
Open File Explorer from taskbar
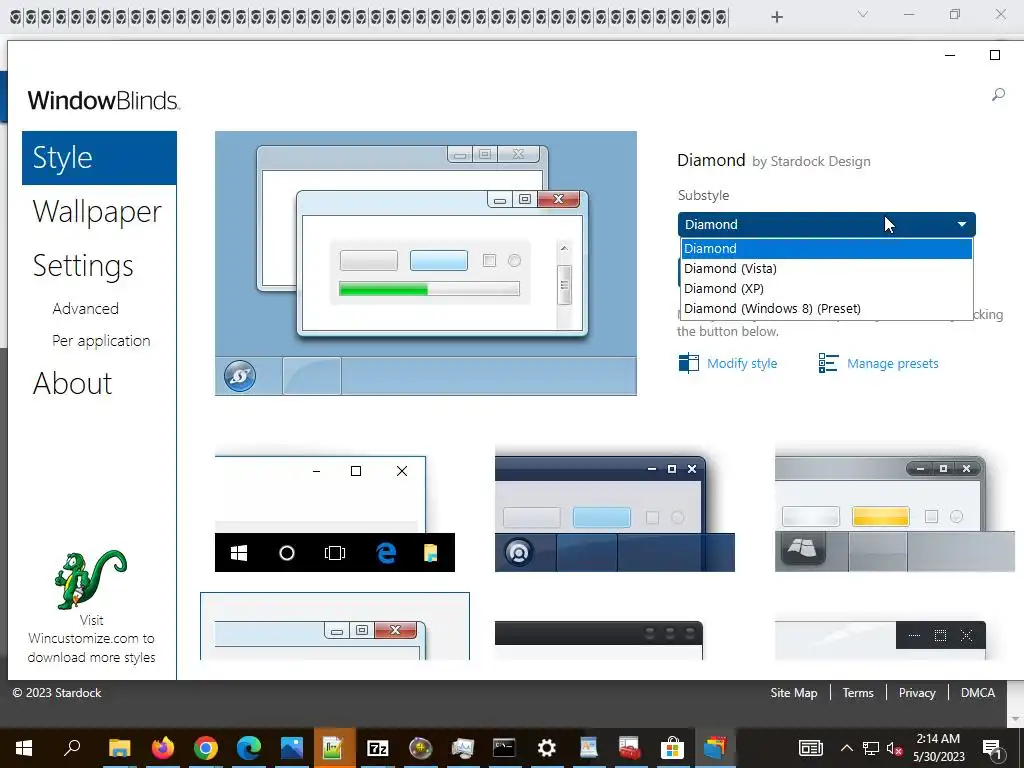tap(120, 748)
